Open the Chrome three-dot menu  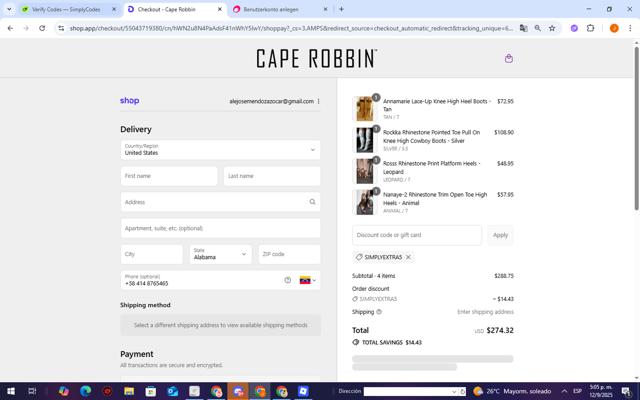[630, 28]
